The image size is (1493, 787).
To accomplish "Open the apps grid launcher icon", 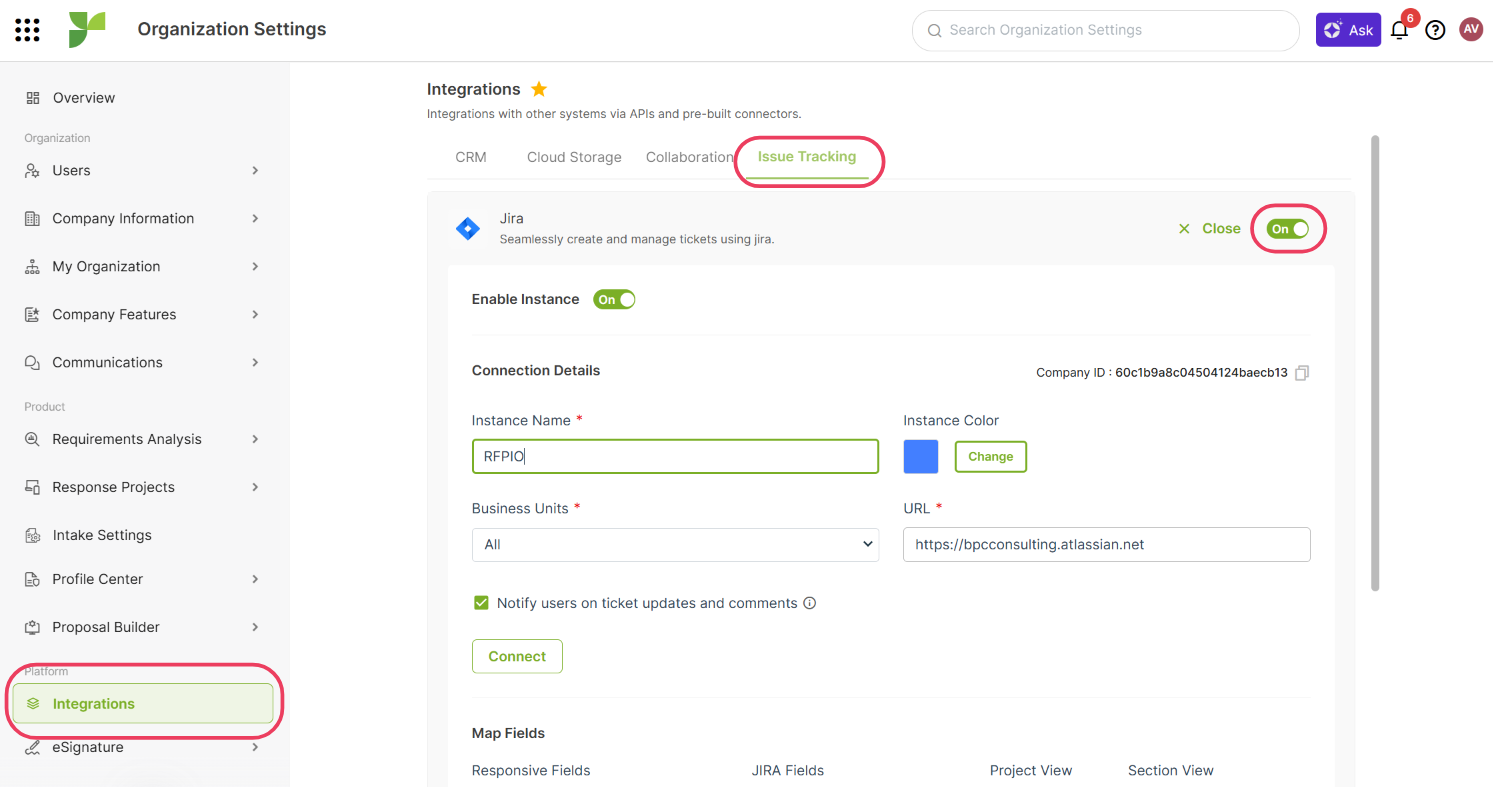I will point(28,30).
